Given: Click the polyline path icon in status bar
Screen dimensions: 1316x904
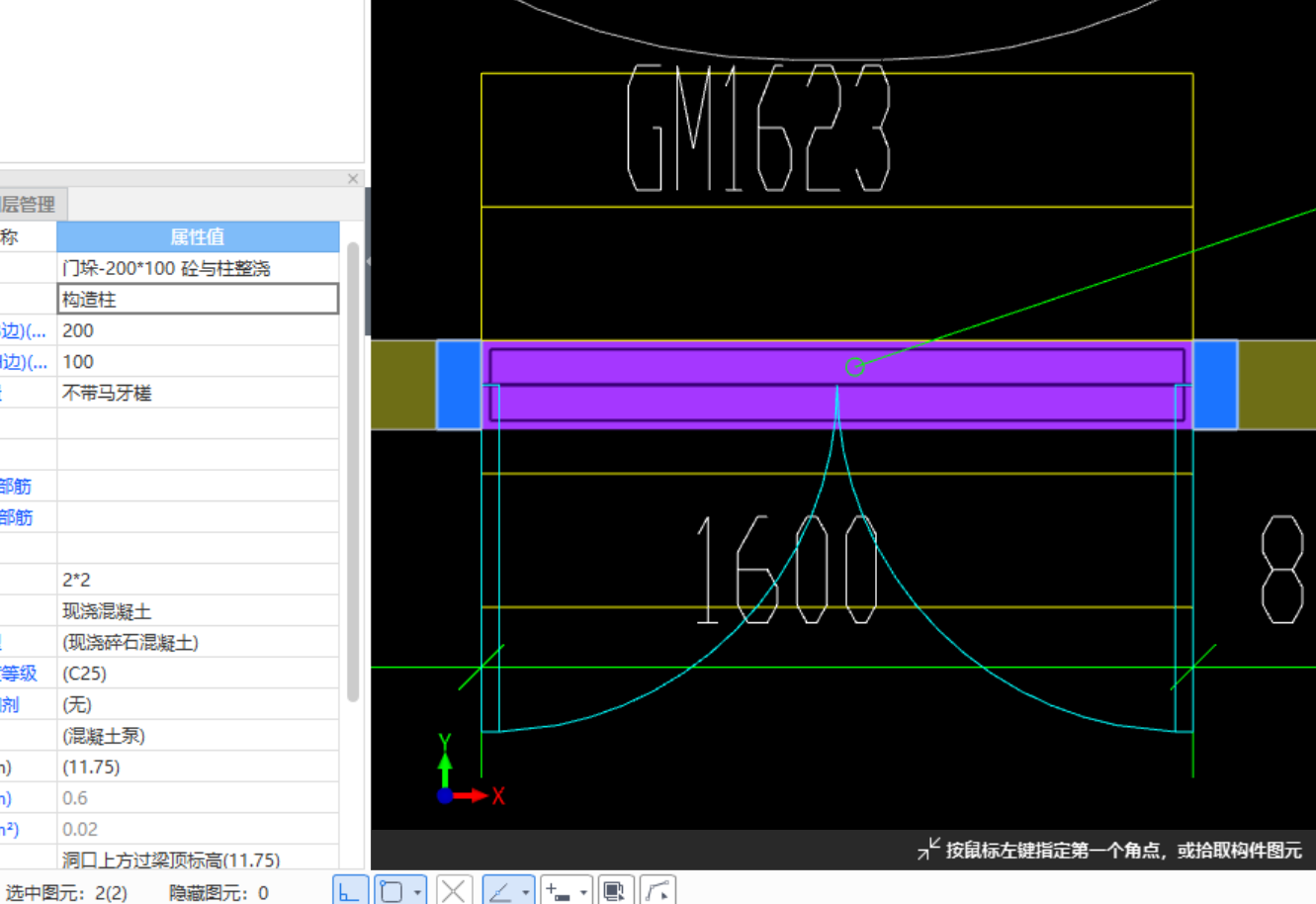Looking at the screenshot, I should pos(658,891).
